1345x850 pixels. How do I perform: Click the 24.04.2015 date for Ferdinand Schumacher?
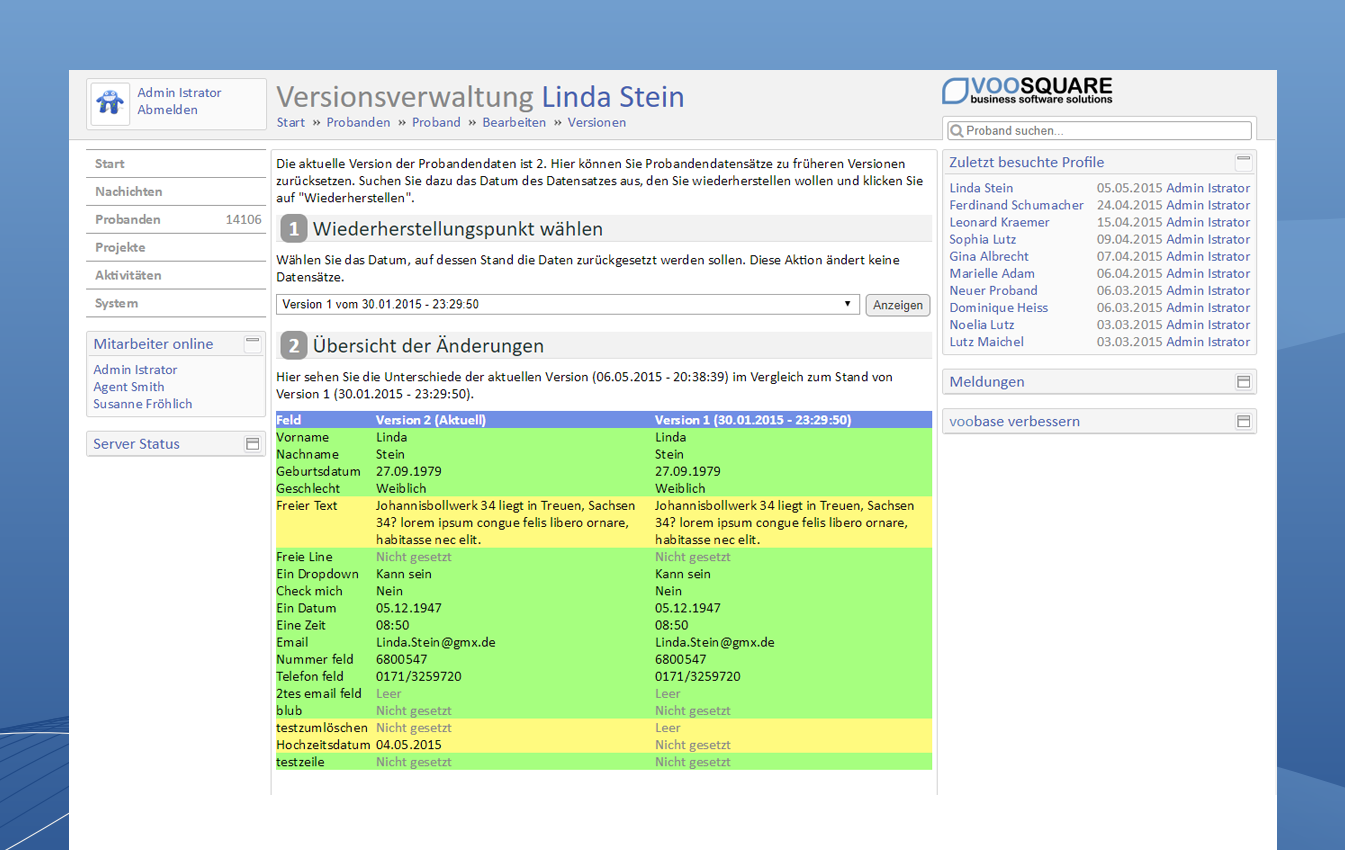pyautogui.click(x=1129, y=205)
